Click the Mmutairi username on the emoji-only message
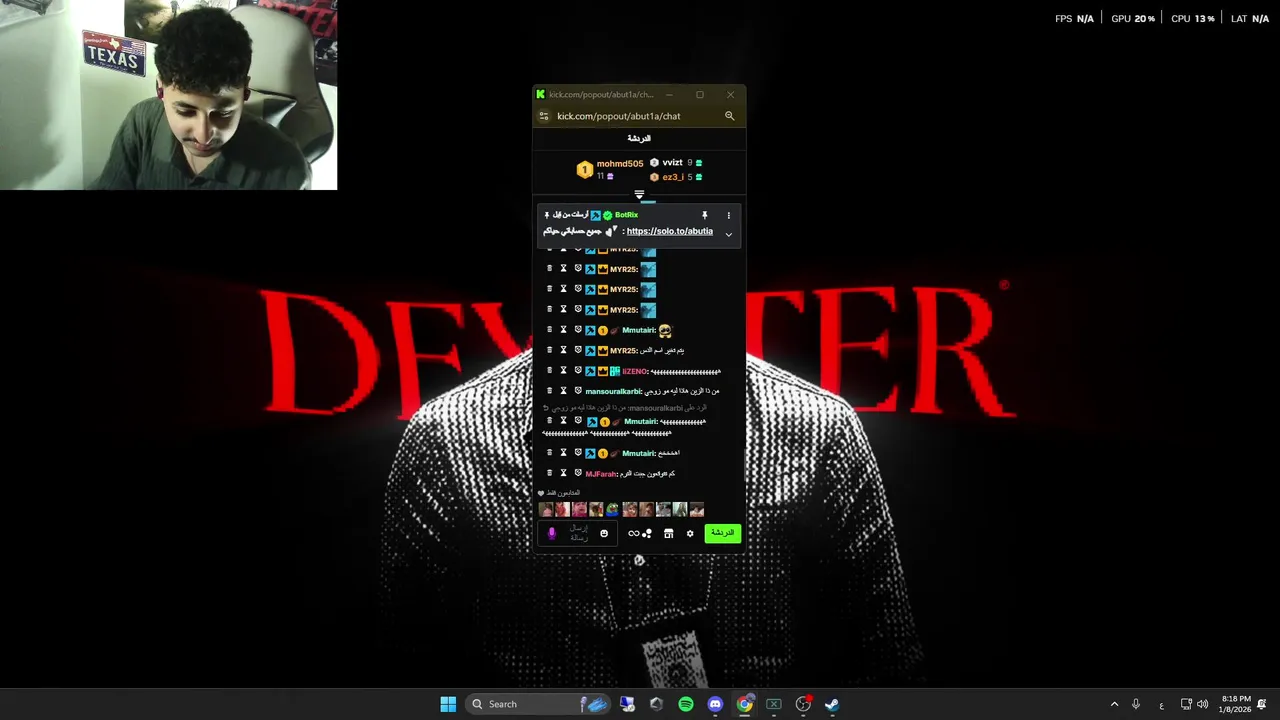 pyautogui.click(x=638, y=330)
